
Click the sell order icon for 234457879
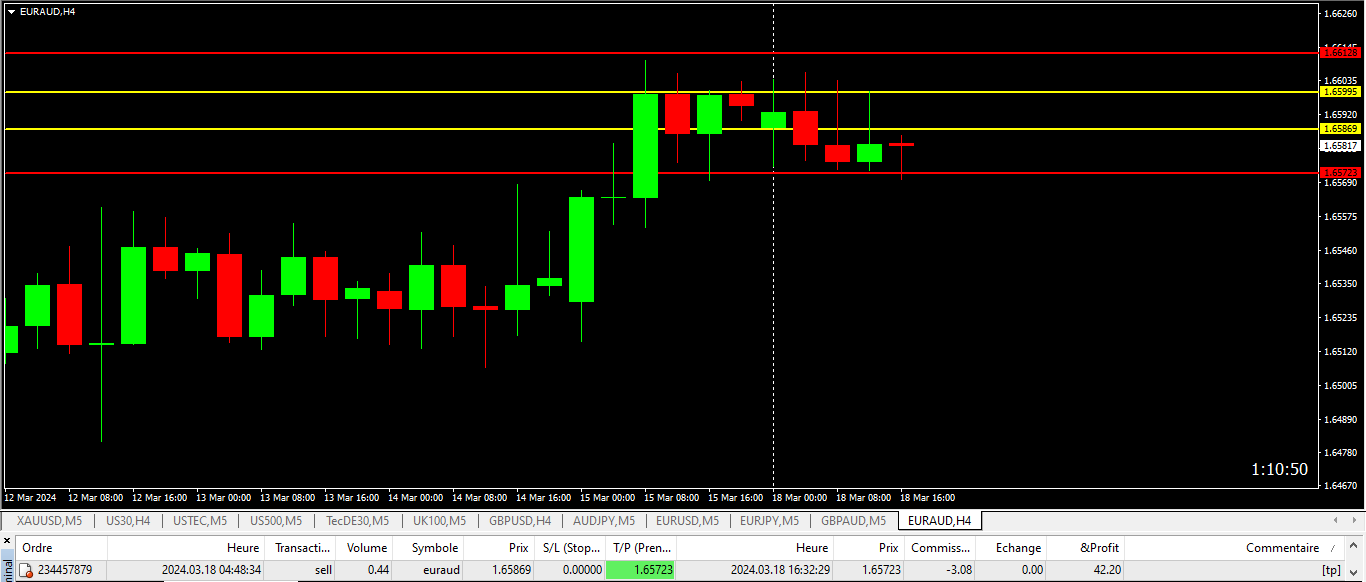[27, 570]
